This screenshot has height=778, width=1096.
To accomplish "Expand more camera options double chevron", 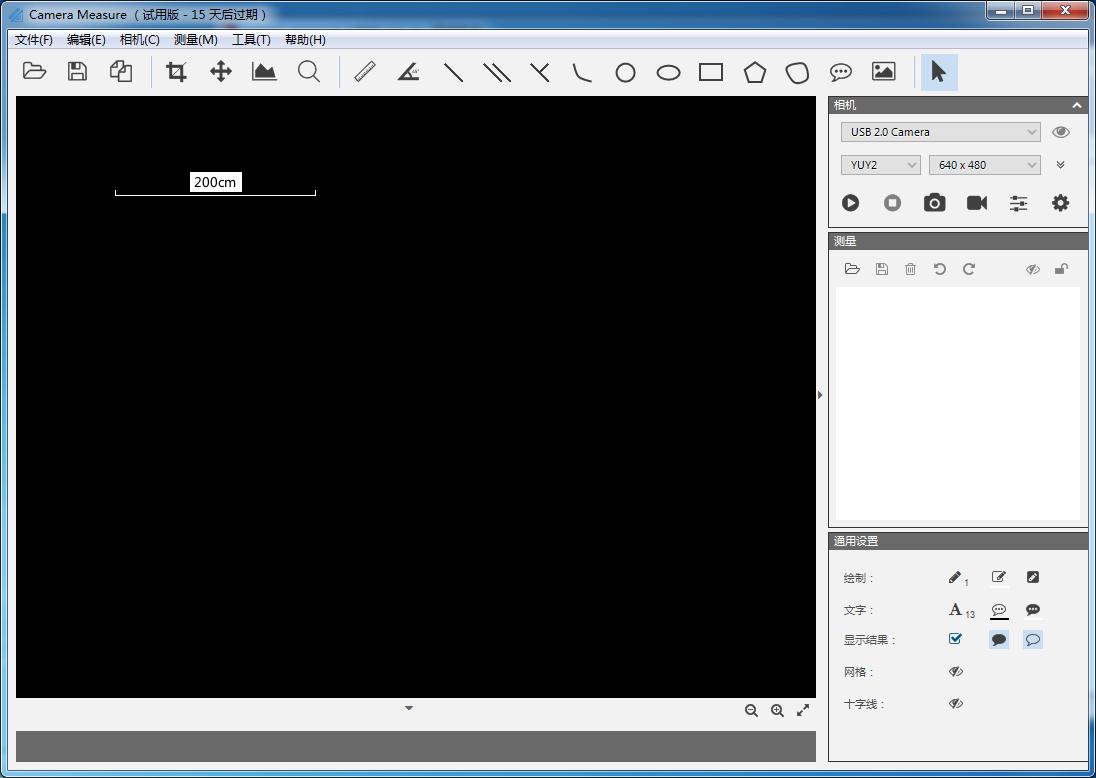I will [x=1060, y=165].
